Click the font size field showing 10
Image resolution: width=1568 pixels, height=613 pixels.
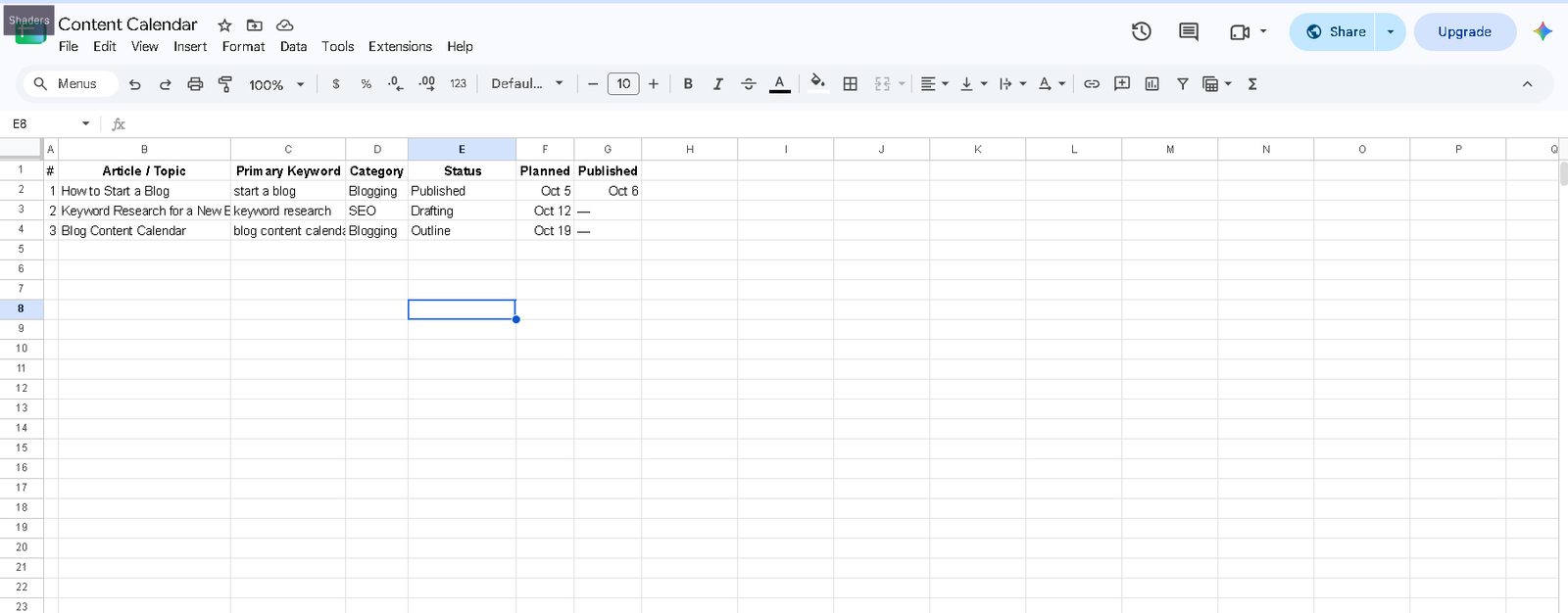[x=623, y=84]
